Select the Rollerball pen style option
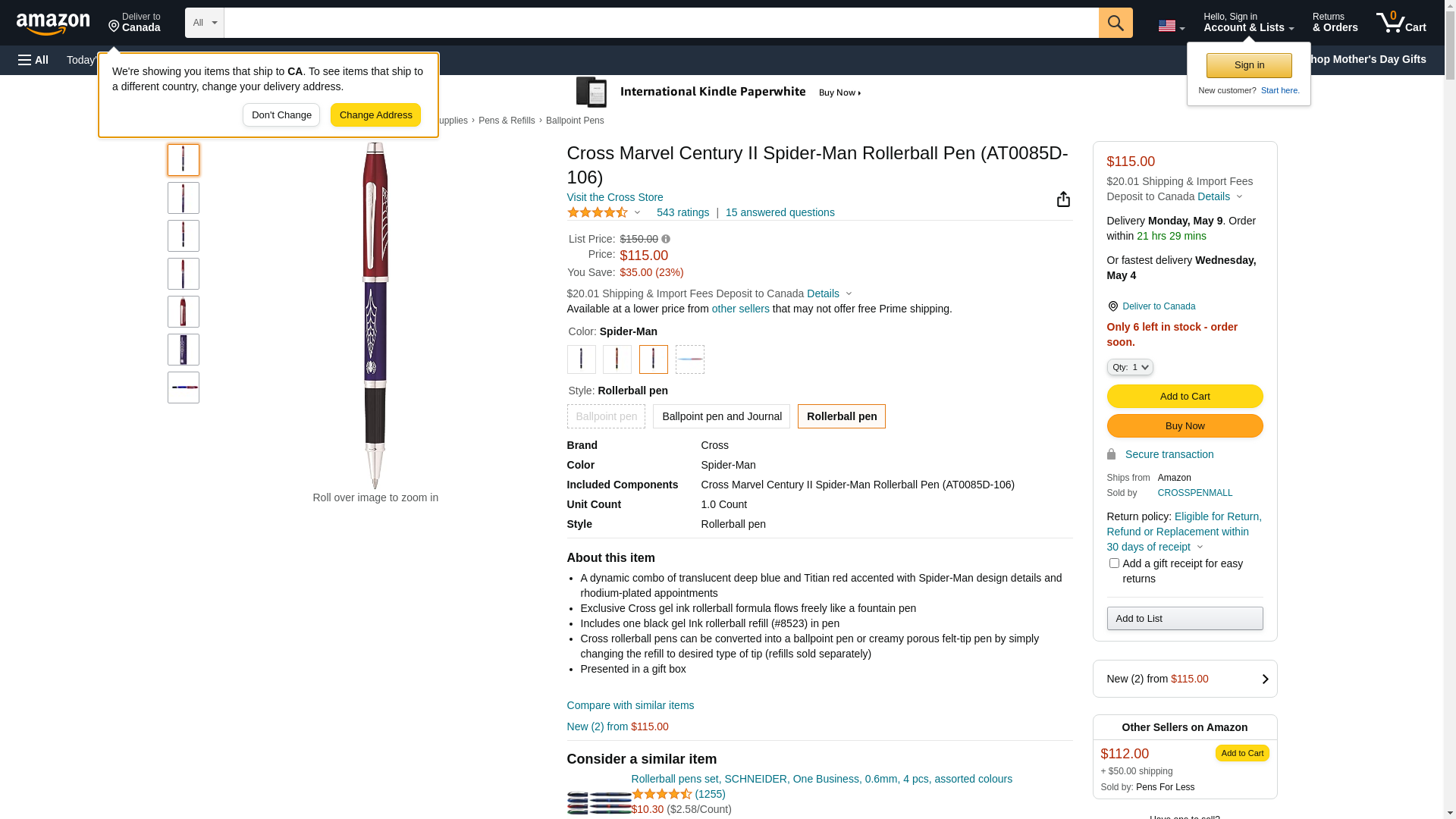Viewport: 1456px width, 819px height. (841, 416)
